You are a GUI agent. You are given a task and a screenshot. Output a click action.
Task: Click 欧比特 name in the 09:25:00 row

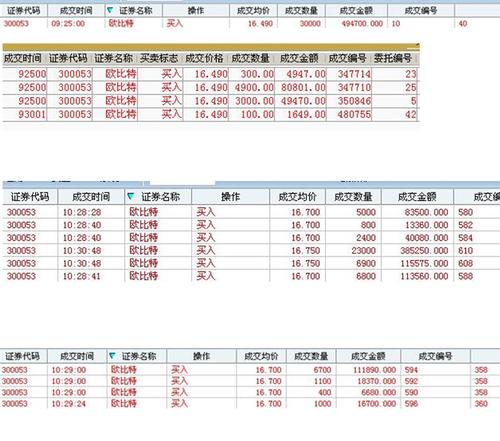click(121, 23)
